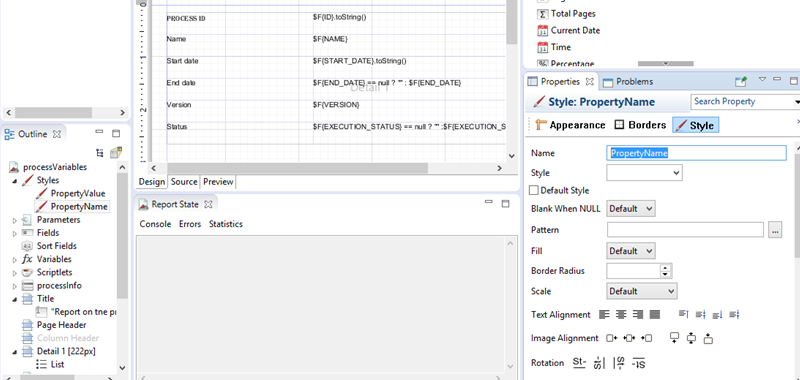Click the Name input field

[696, 153]
